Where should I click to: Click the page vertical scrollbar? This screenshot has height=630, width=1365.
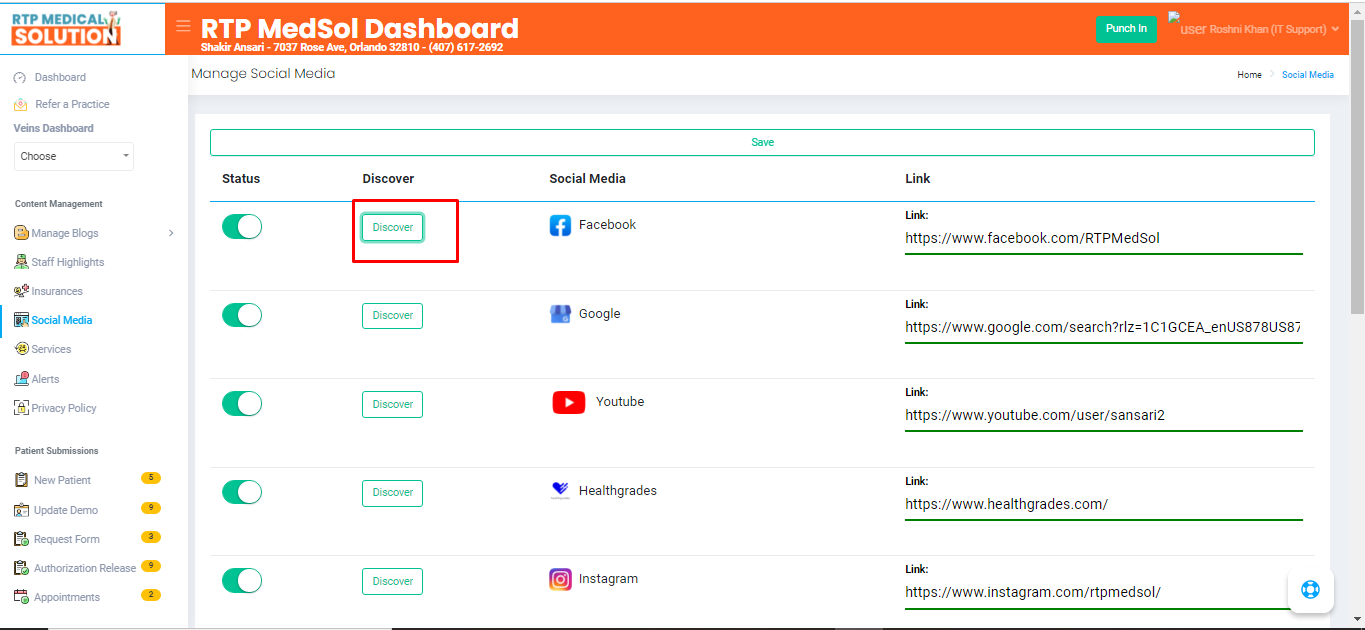pyautogui.click(x=1357, y=165)
